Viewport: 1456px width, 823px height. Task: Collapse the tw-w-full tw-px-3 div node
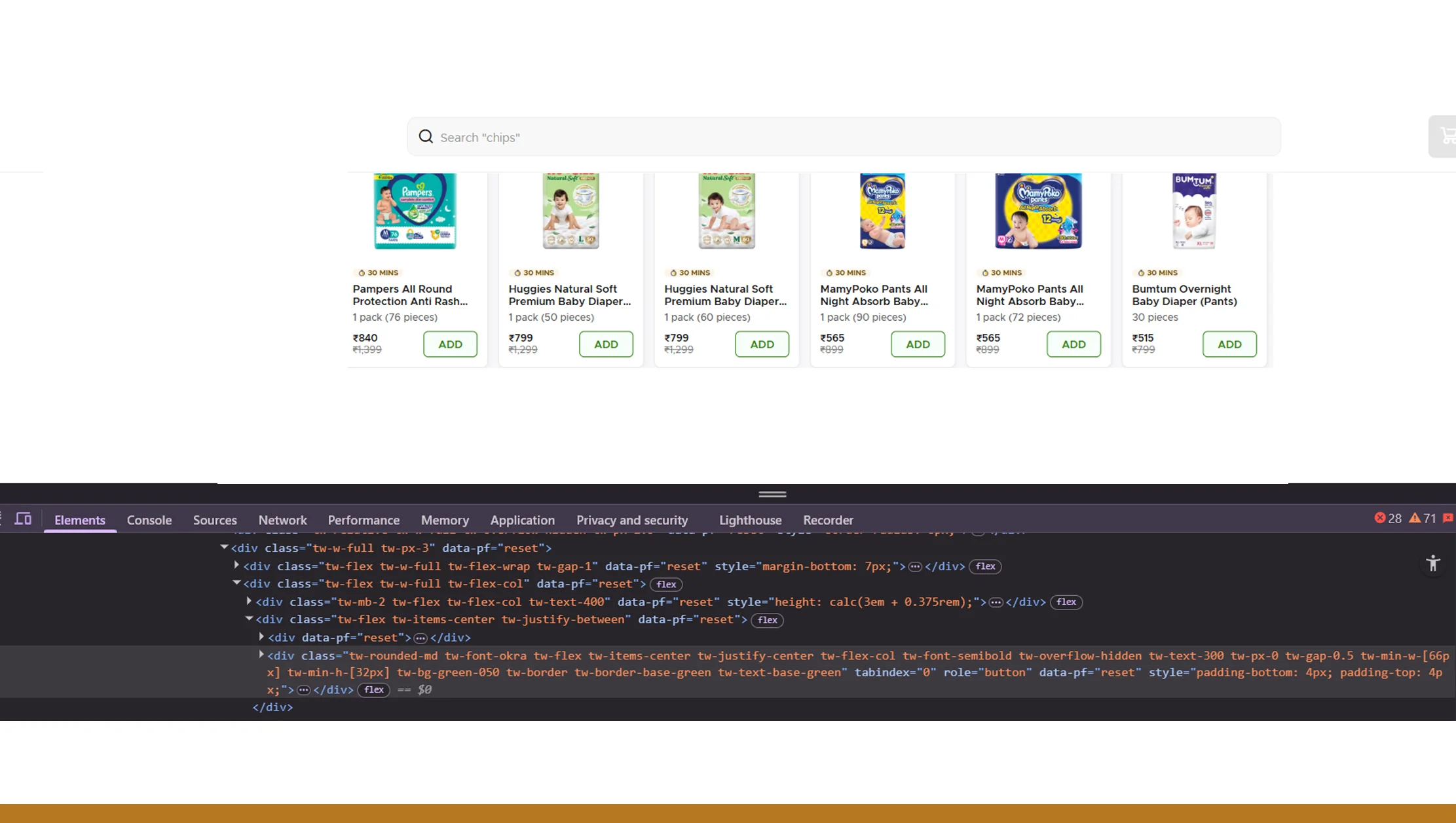225,547
